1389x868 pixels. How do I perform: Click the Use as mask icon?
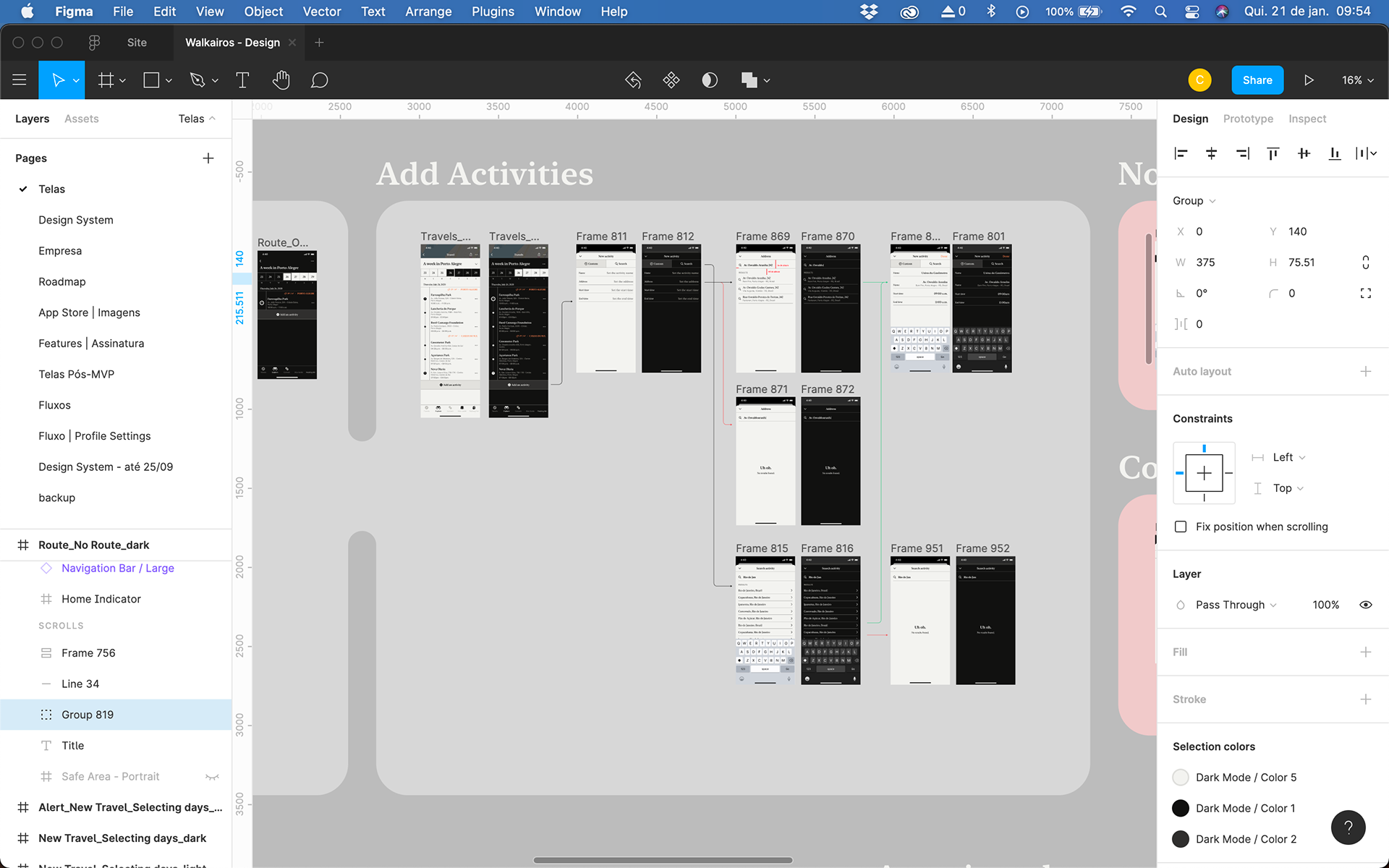coord(710,80)
